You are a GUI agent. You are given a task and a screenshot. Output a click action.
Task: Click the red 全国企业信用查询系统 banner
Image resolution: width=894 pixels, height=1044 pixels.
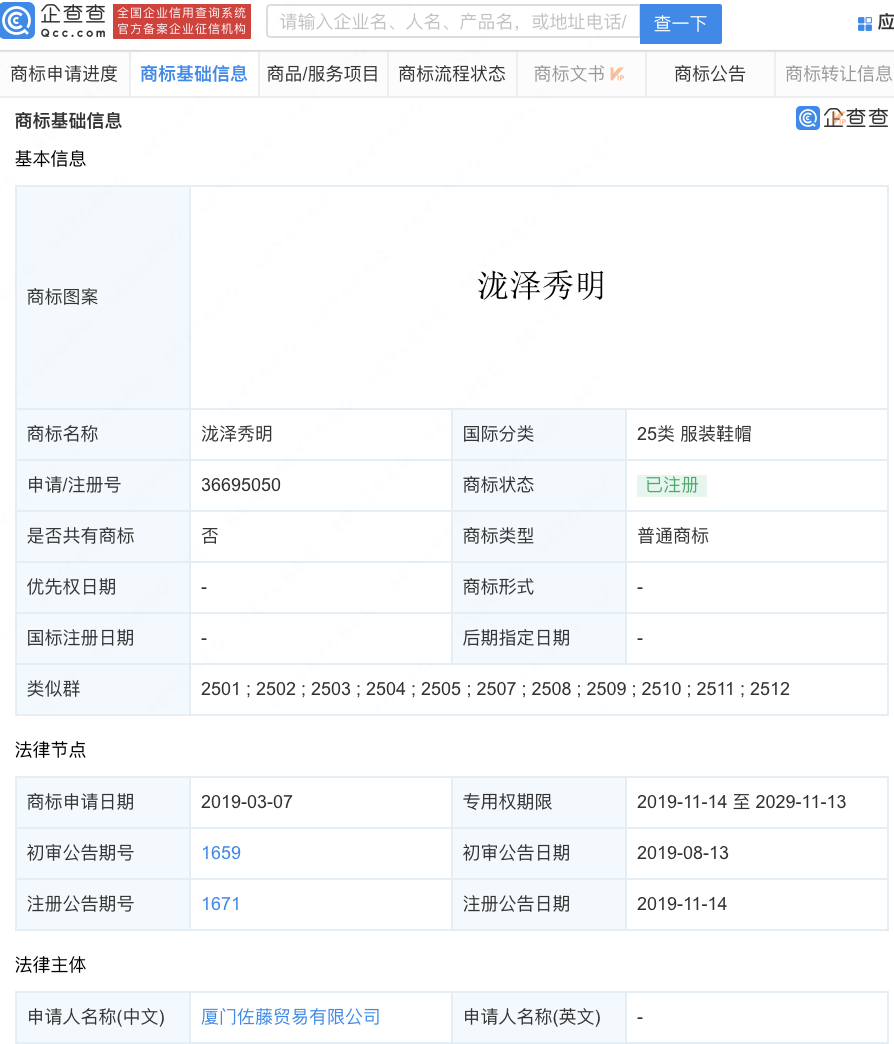[182, 21]
